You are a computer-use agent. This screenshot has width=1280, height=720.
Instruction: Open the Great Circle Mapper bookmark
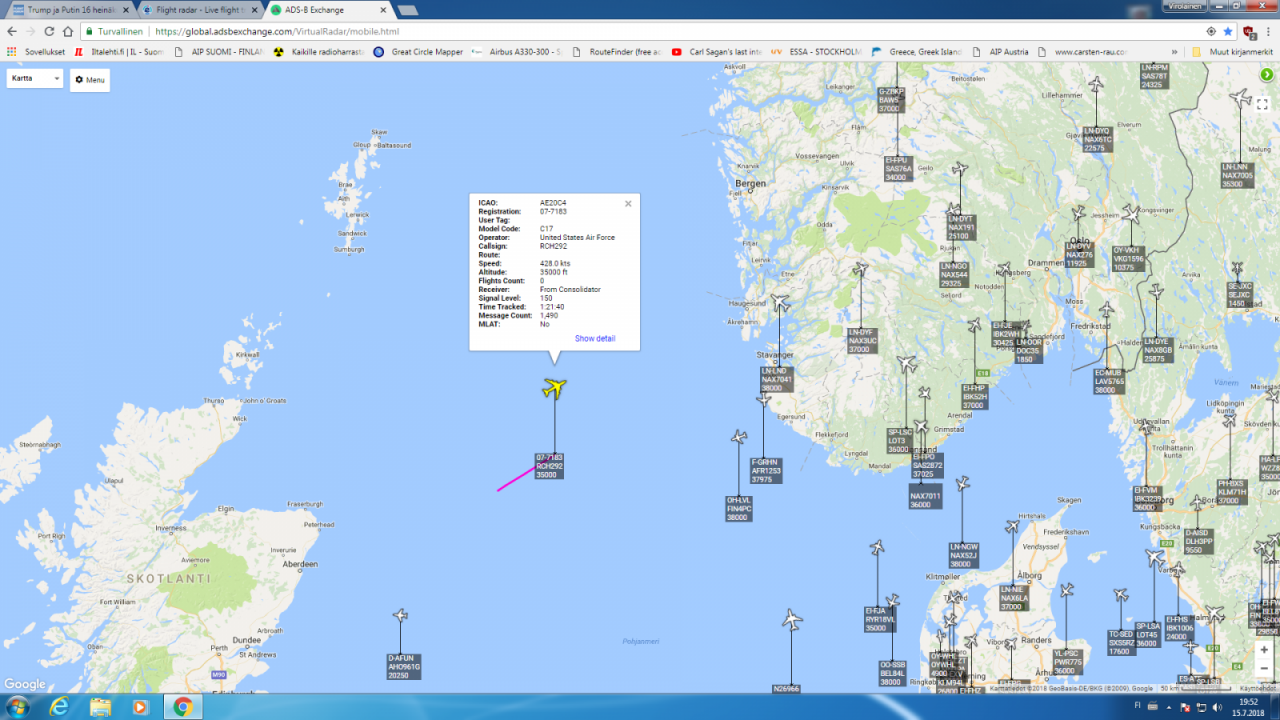[x=418, y=52]
